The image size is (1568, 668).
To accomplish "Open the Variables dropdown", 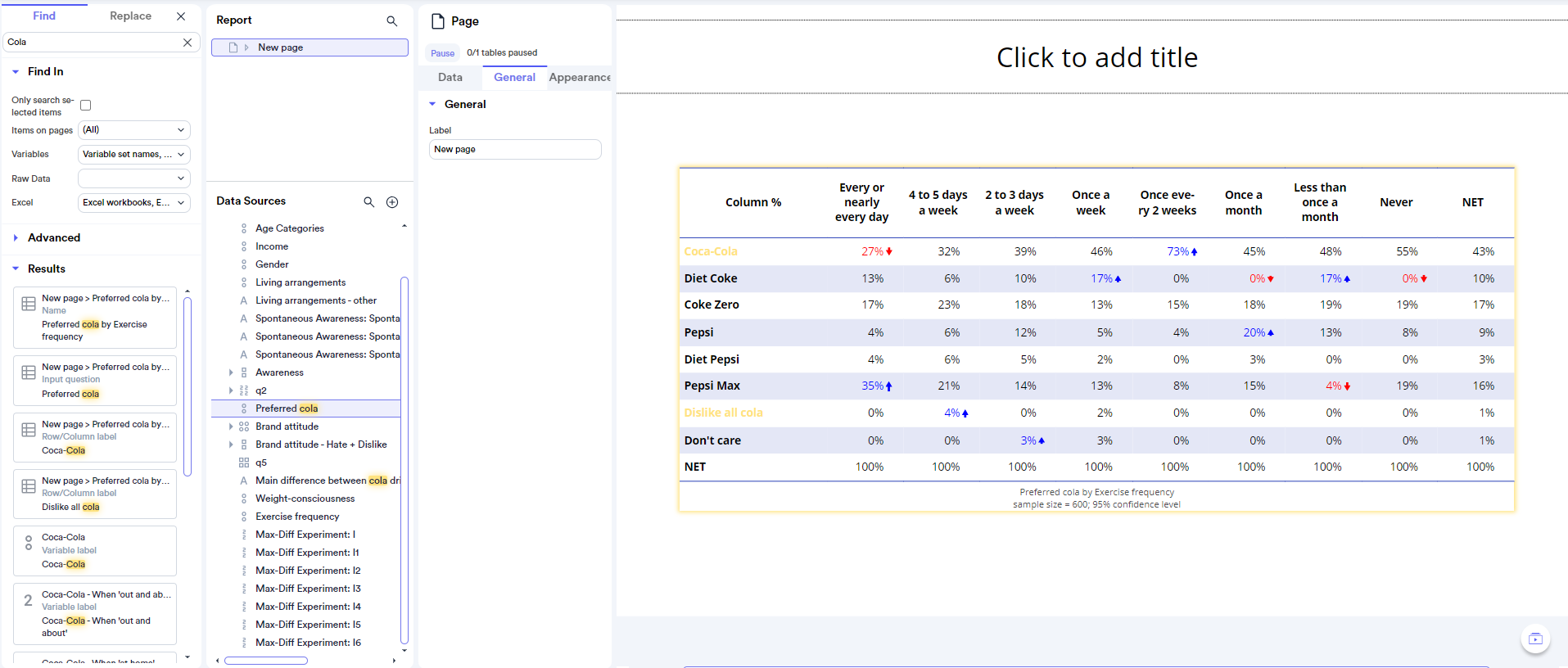I will click(134, 155).
